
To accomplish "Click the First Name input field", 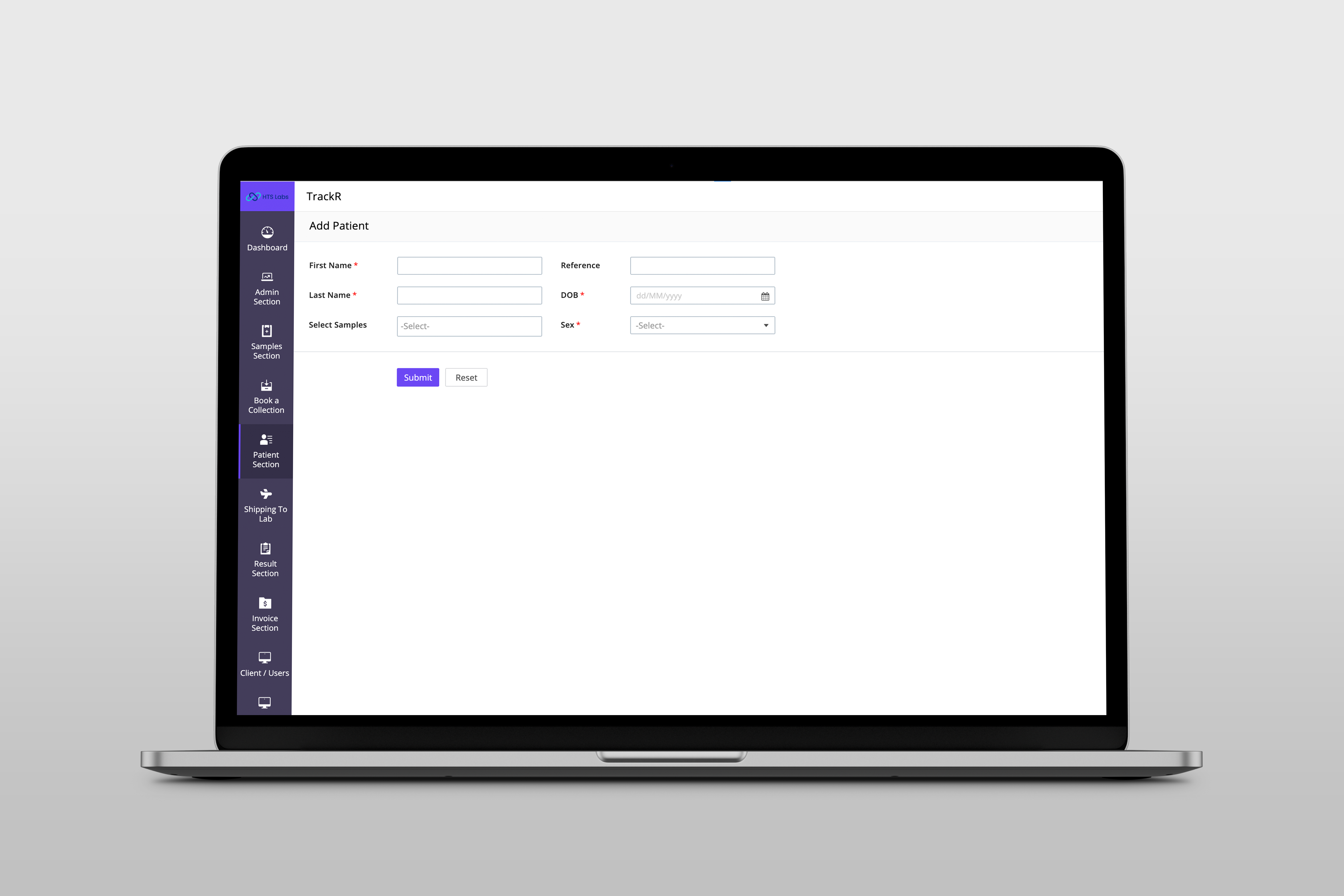I will pos(469,265).
